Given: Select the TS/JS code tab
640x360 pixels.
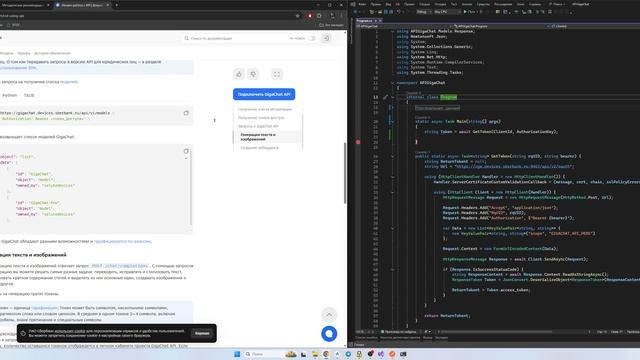Looking at the screenshot, I should pyautogui.click(x=29, y=96).
